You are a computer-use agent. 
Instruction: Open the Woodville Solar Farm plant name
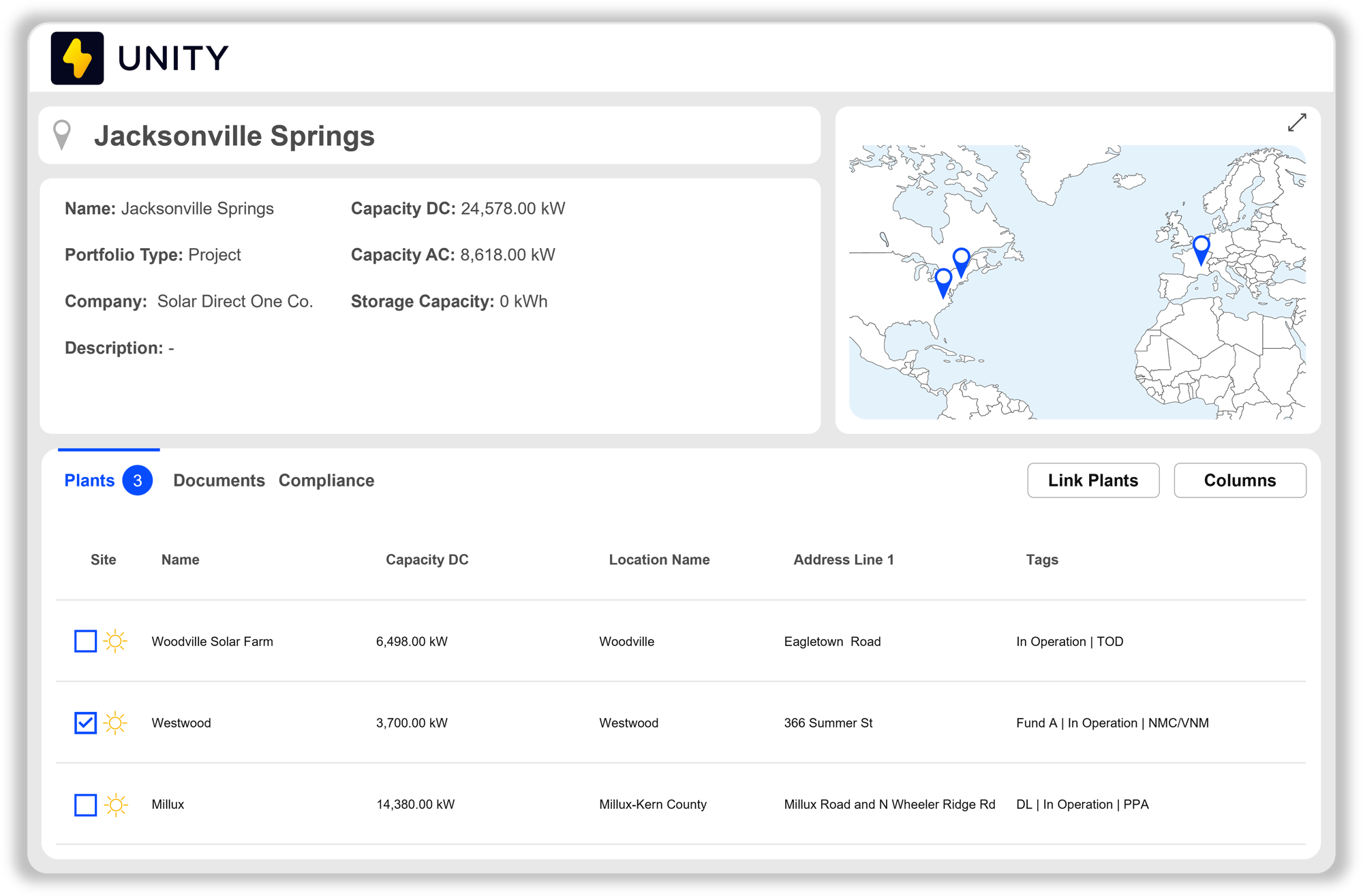pos(212,641)
